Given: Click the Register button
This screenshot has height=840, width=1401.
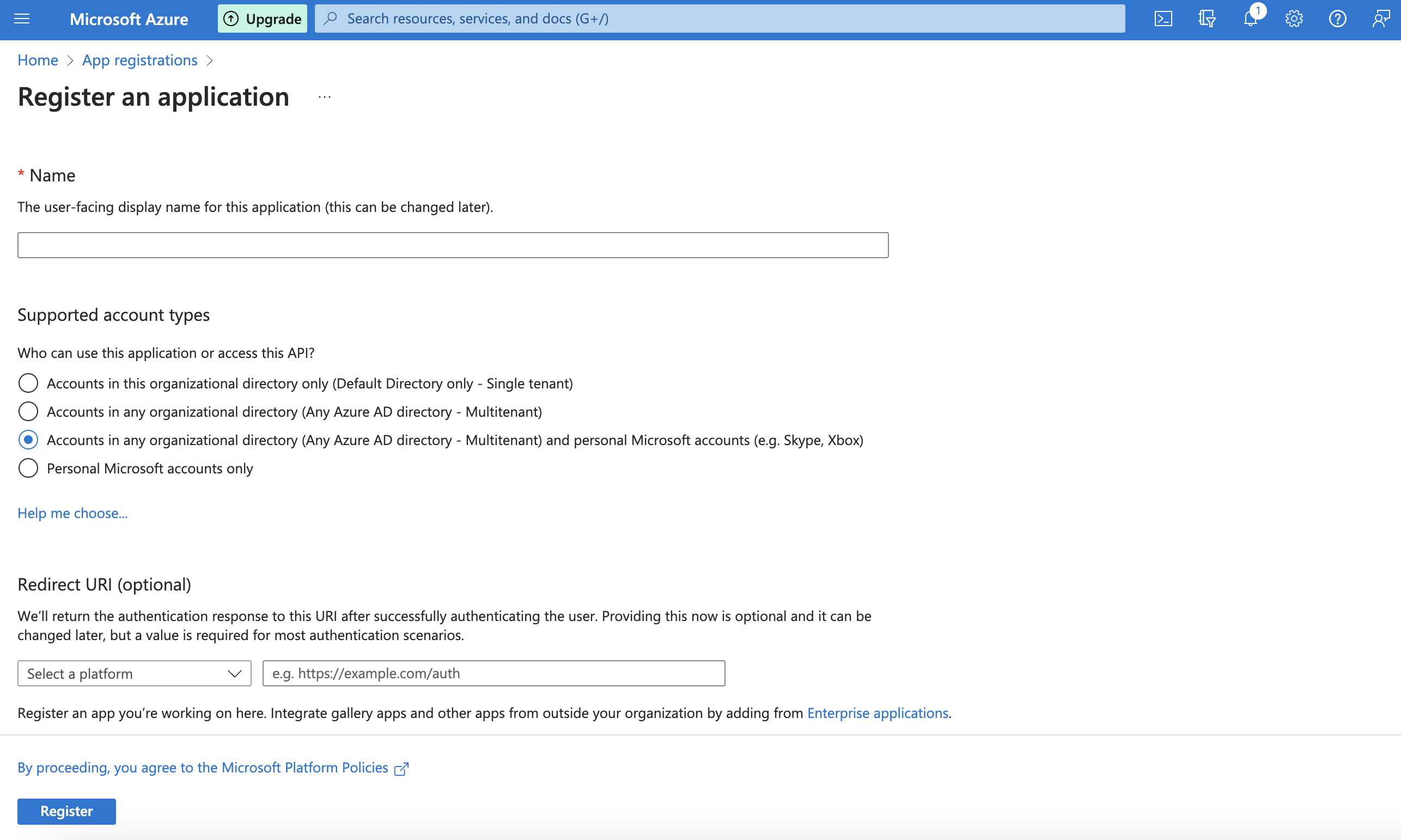Looking at the screenshot, I should [x=66, y=811].
